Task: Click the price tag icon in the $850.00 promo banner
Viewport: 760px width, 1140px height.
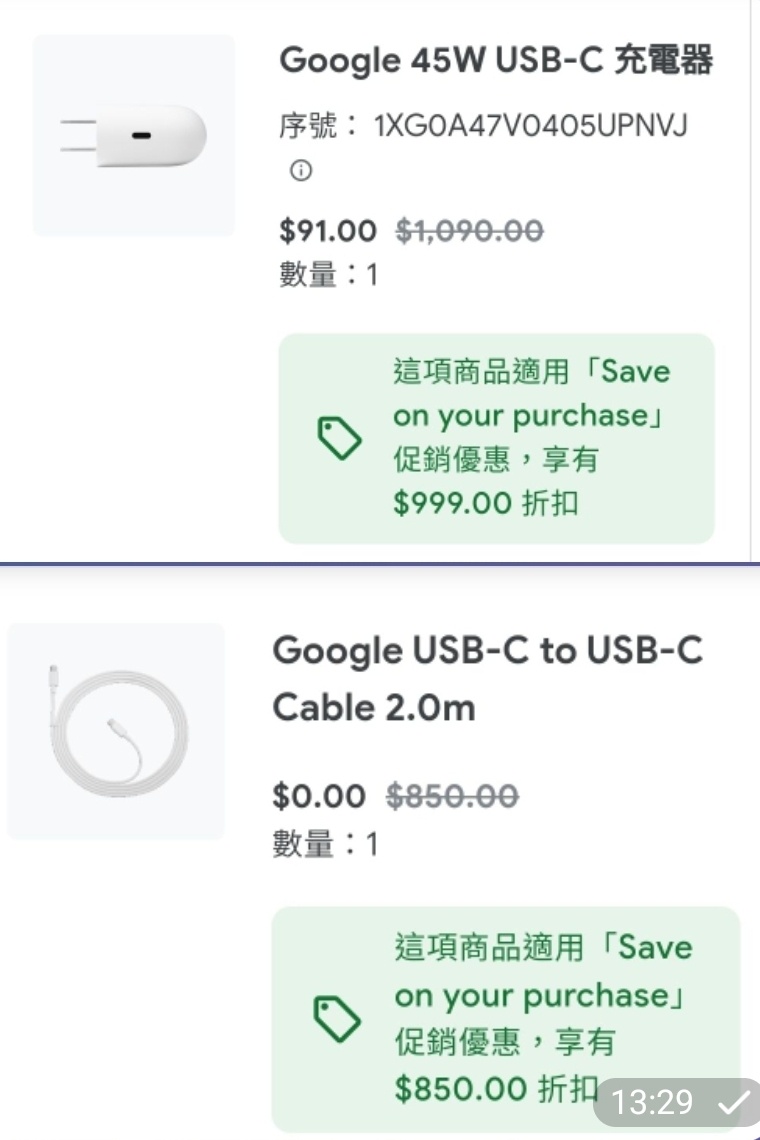Action: [x=337, y=1018]
